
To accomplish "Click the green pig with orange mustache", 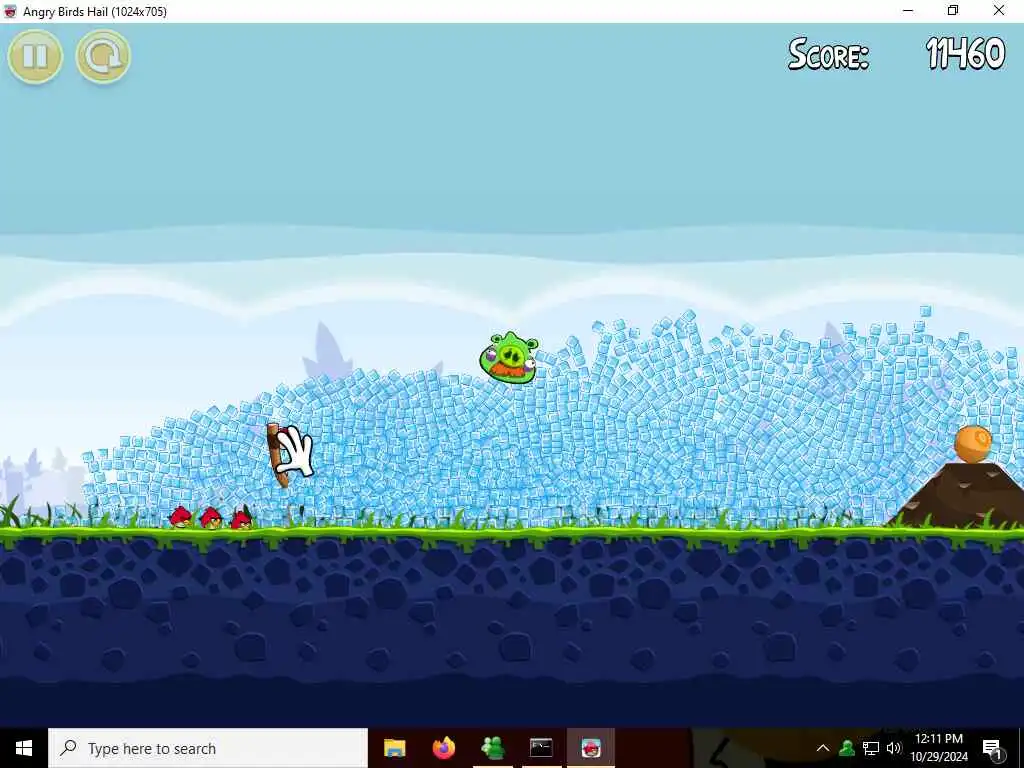I will (x=509, y=357).
